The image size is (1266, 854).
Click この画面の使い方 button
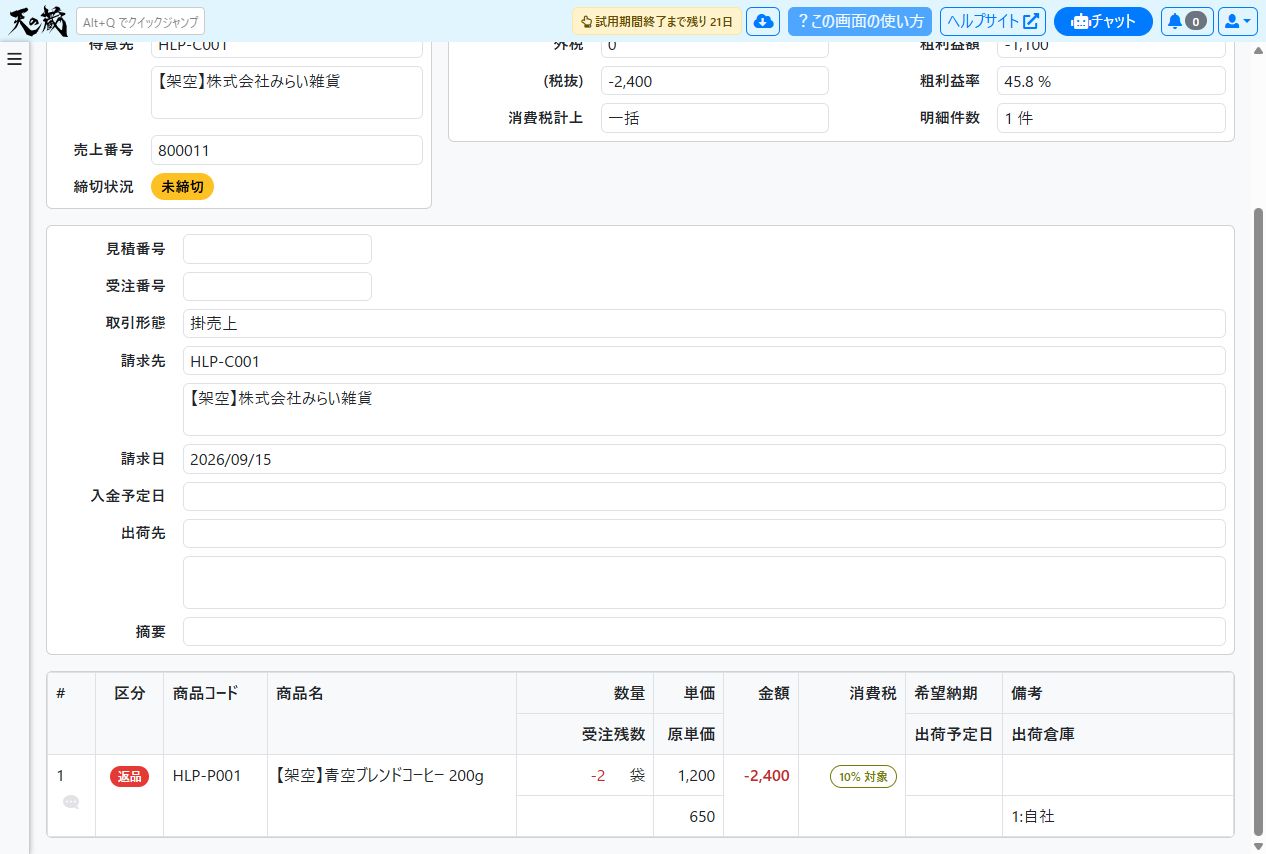pos(860,21)
